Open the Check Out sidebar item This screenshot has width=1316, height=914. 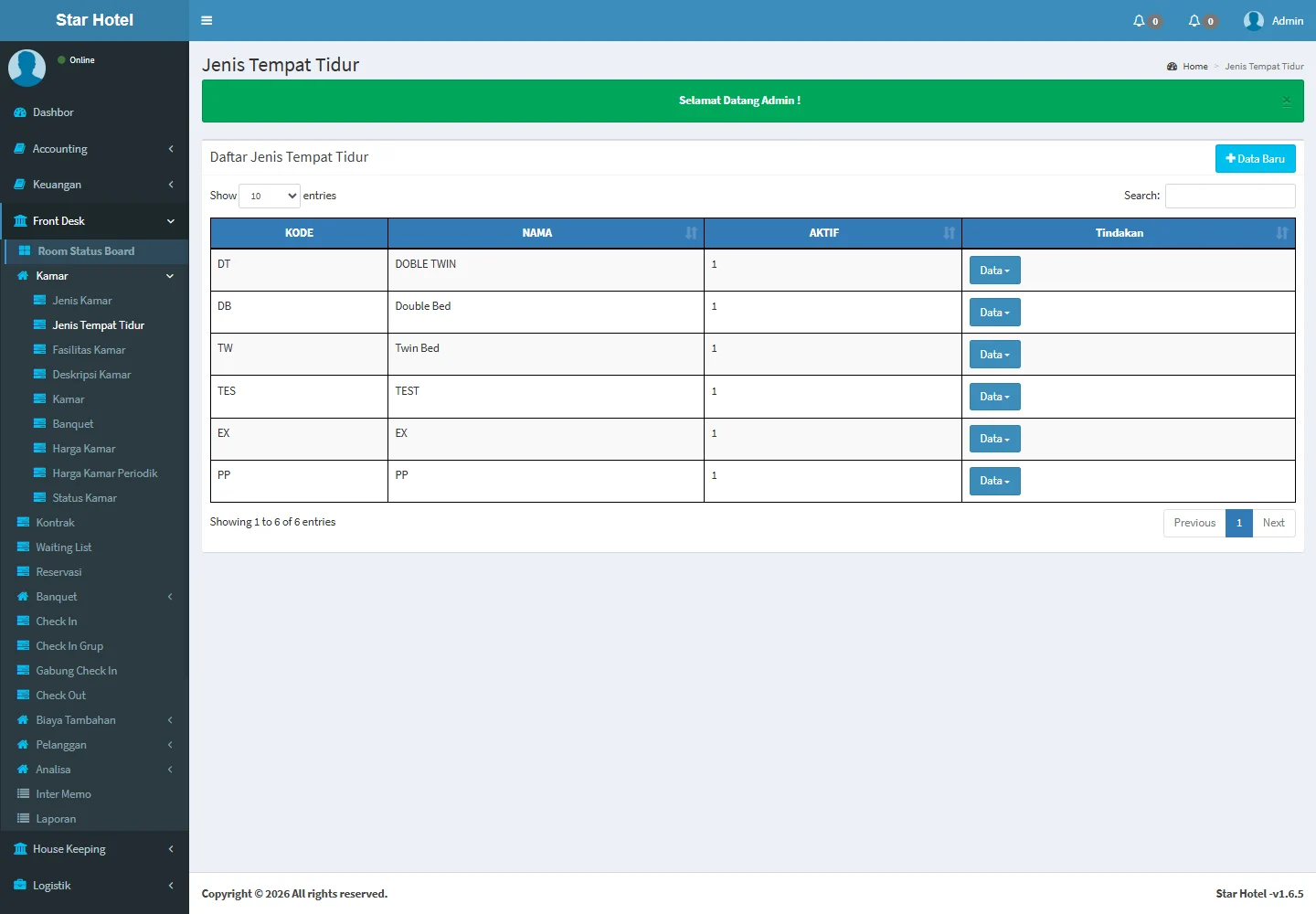[x=60, y=696]
